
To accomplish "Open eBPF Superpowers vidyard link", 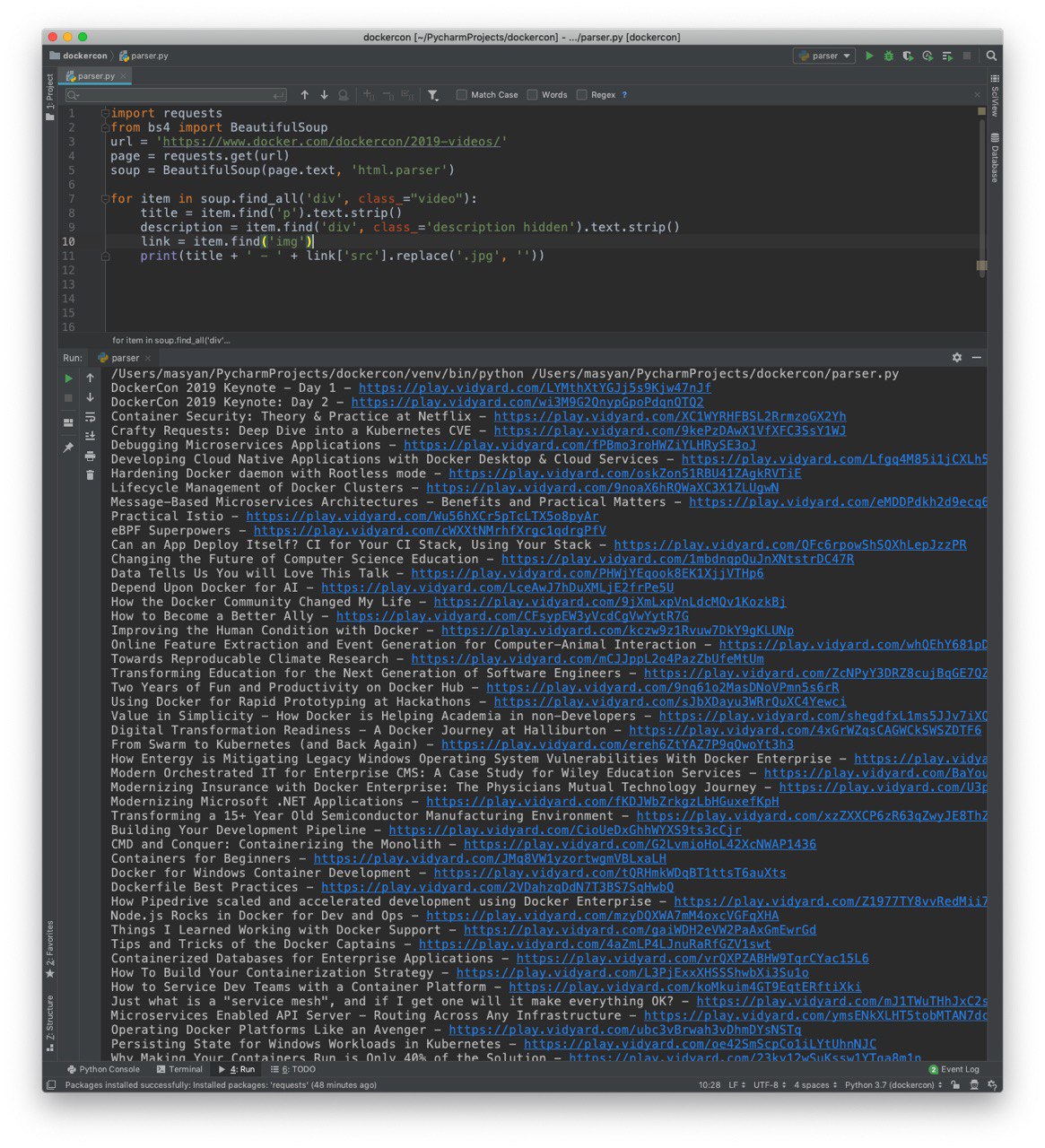I will pyautogui.click(x=430, y=531).
